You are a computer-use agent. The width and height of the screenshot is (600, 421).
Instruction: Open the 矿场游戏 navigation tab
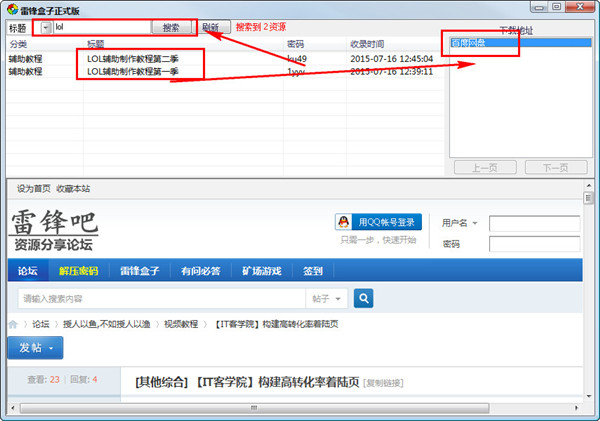(262, 271)
